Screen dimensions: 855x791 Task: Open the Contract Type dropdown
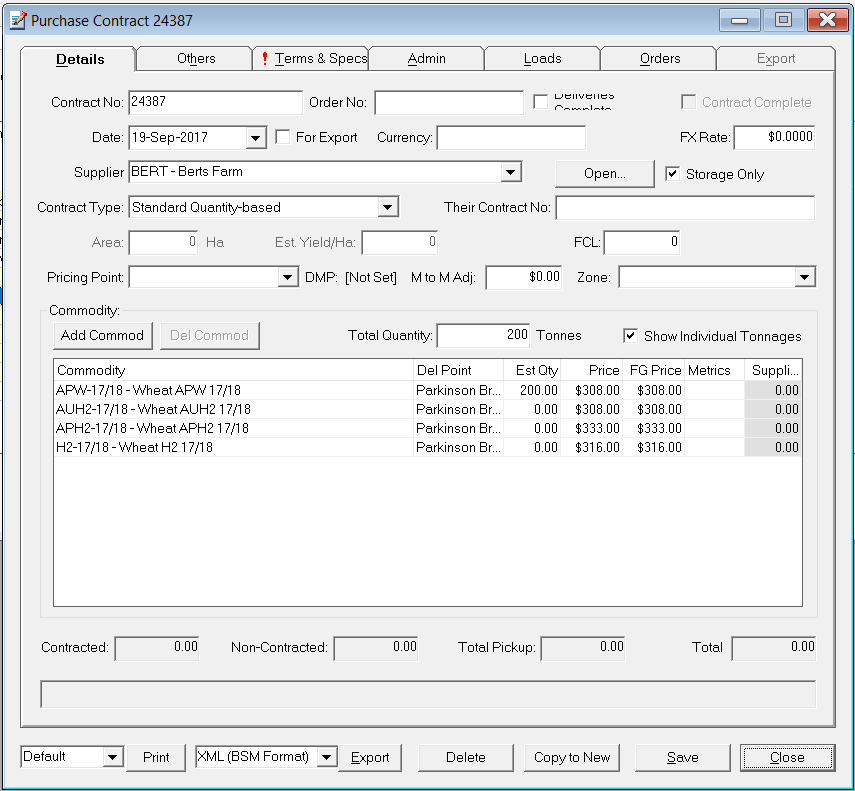[x=387, y=208]
